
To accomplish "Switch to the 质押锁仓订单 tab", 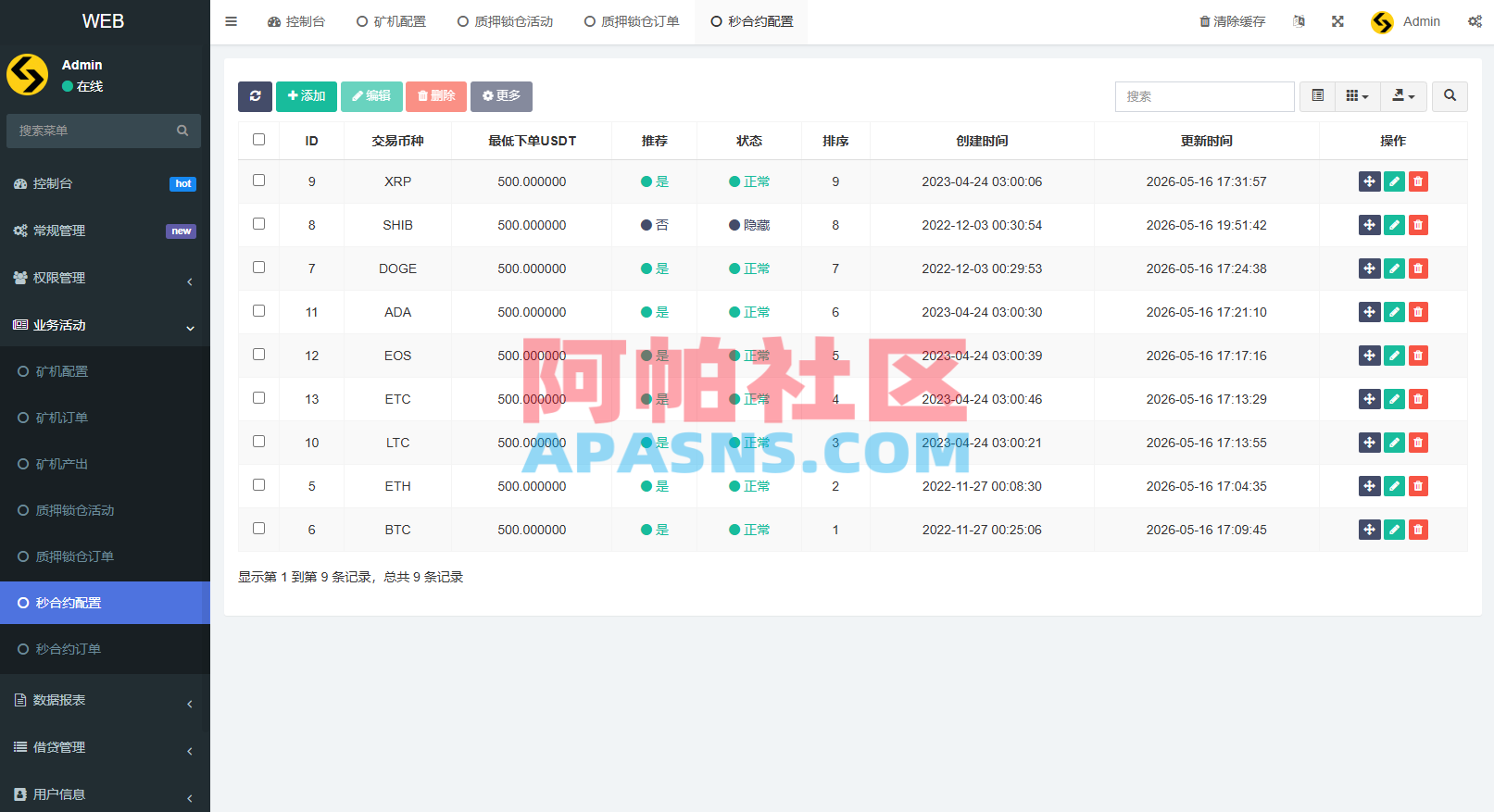I will (x=632, y=21).
